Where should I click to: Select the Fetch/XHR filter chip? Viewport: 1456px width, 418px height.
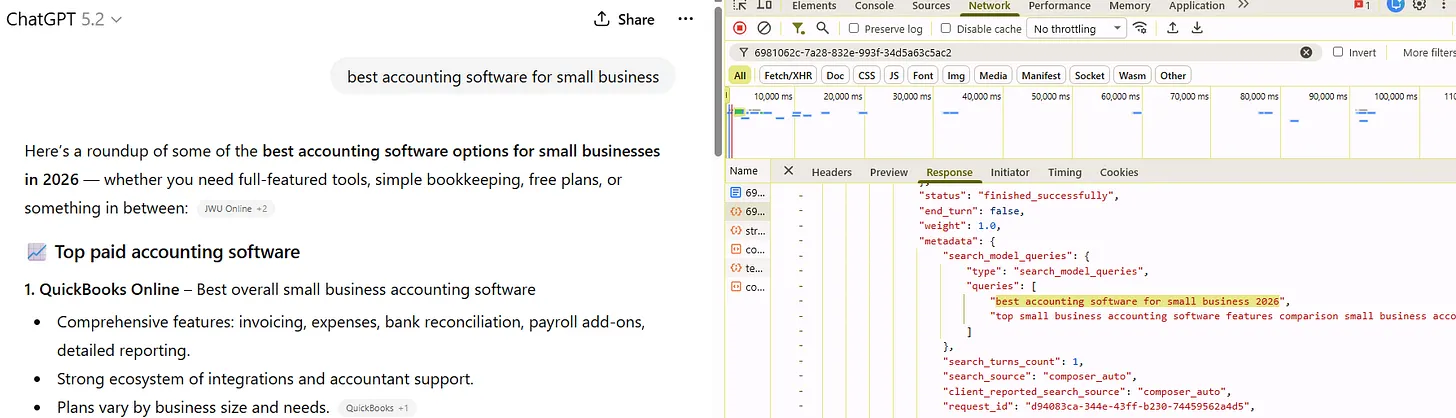[787, 75]
